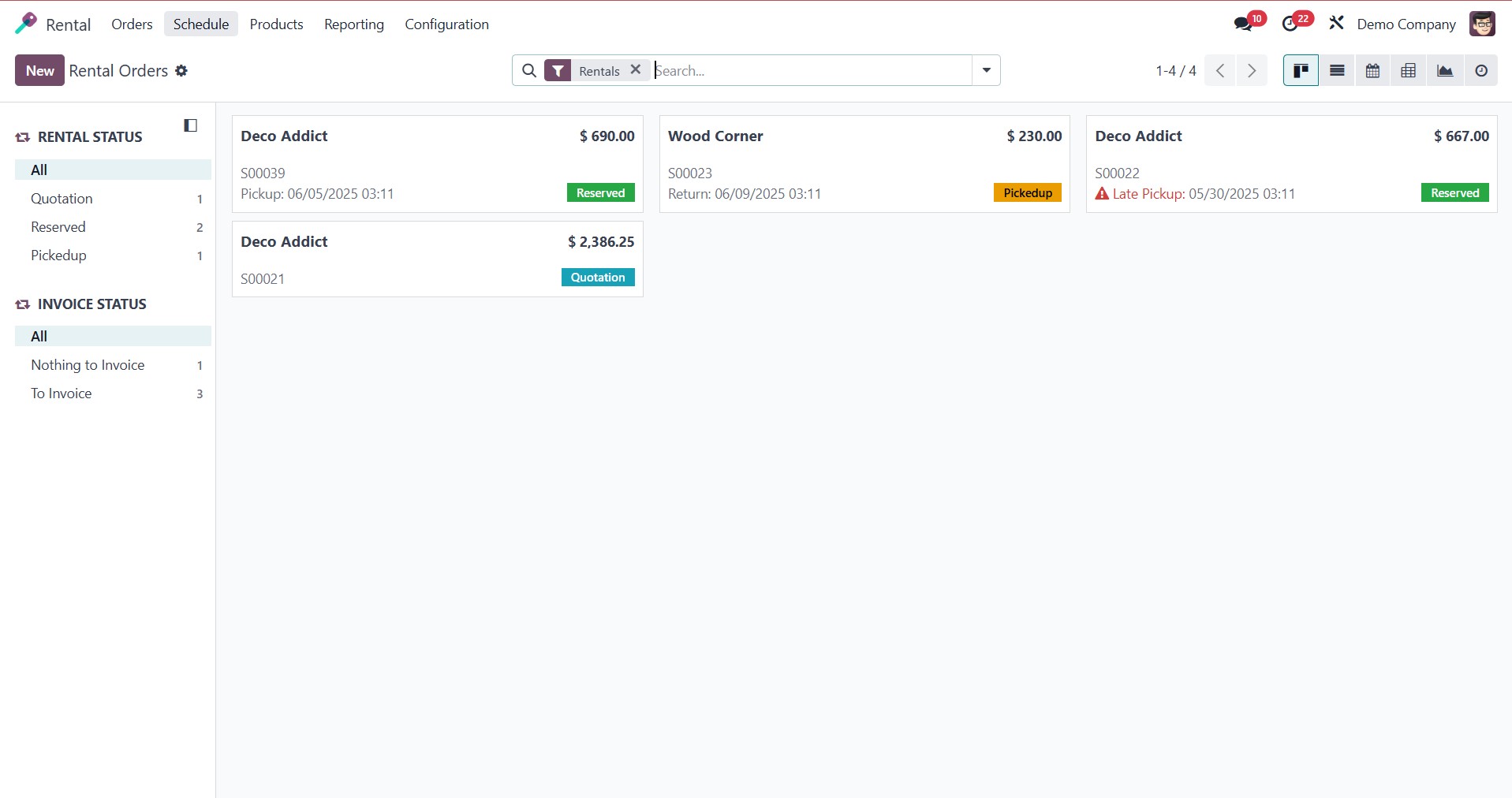Open the Reporting menu

353,24
